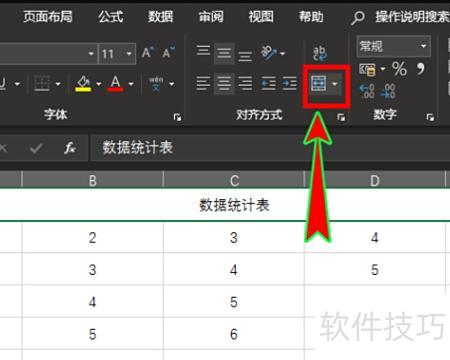Image resolution: width=450 pixels, height=360 pixels.
Task: Click the text orientation icon
Action: coord(268,52)
